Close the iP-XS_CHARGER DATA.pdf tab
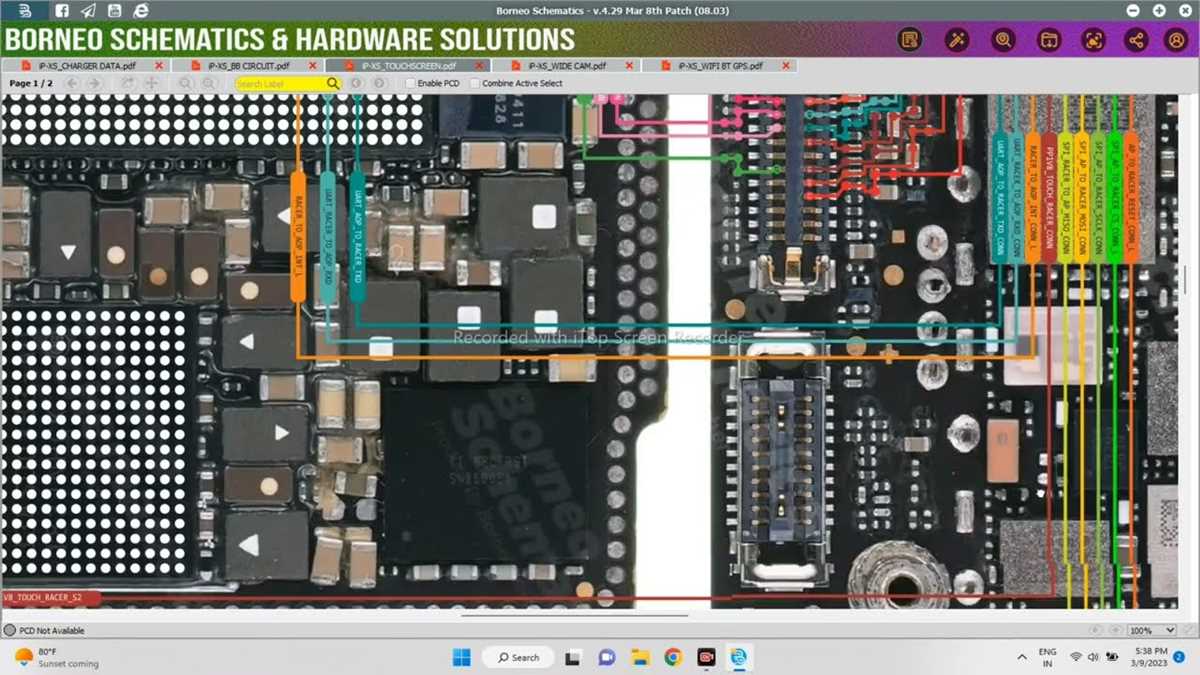This screenshot has width=1200, height=675. tap(159, 66)
